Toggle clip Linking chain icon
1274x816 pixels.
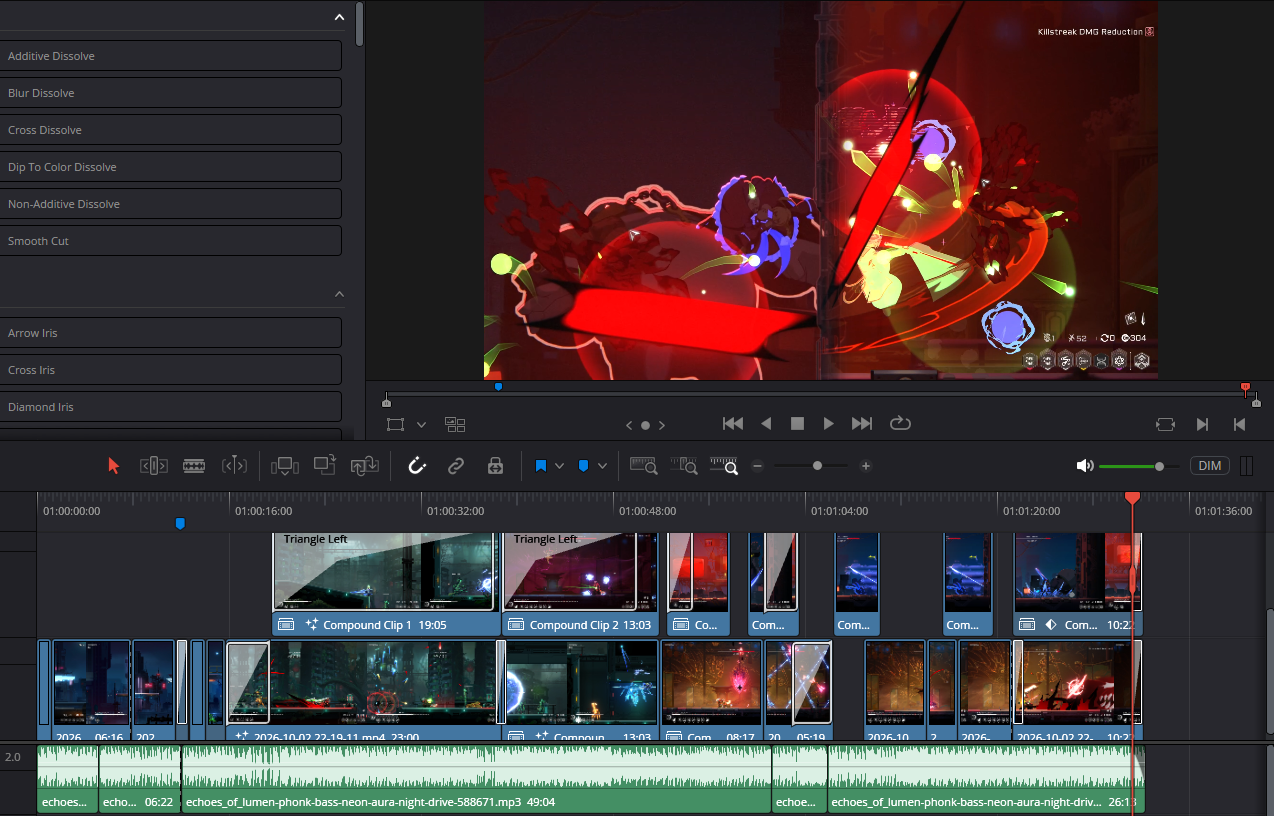[x=456, y=466]
